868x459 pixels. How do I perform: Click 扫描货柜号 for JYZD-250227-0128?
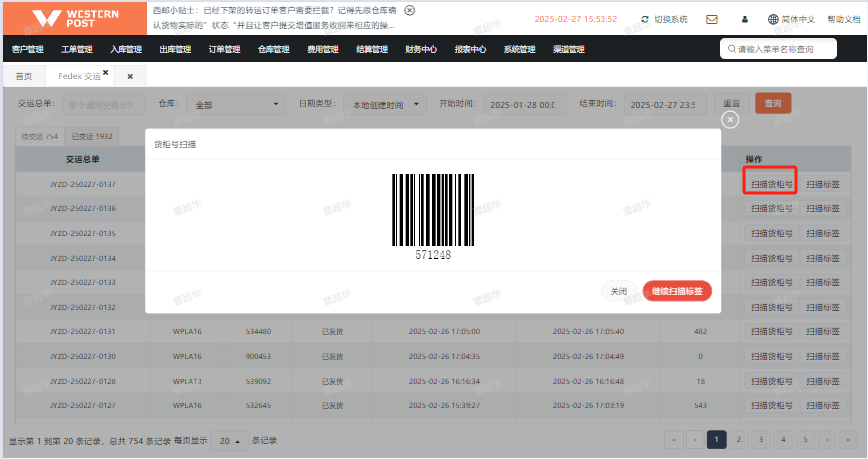point(771,381)
